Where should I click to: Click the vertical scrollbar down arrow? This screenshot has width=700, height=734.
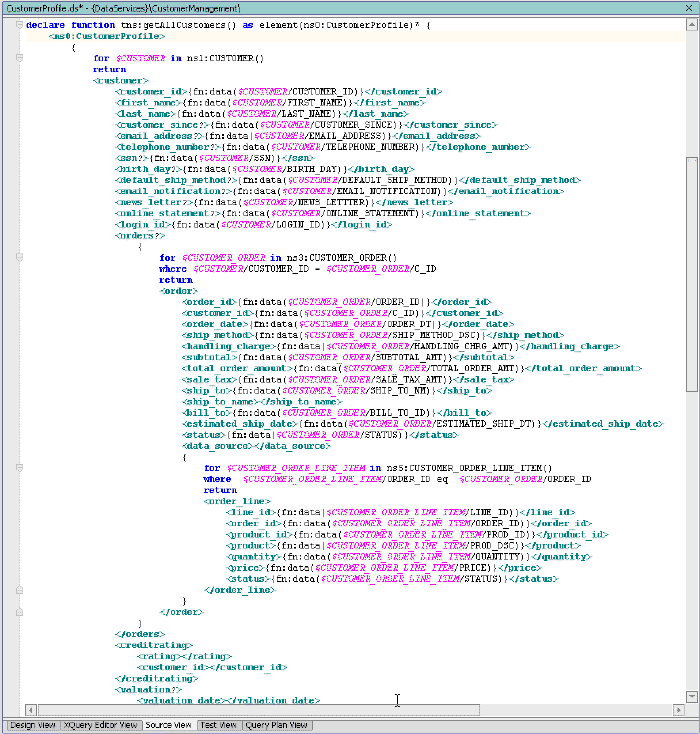pyautogui.click(x=692, y=697)
